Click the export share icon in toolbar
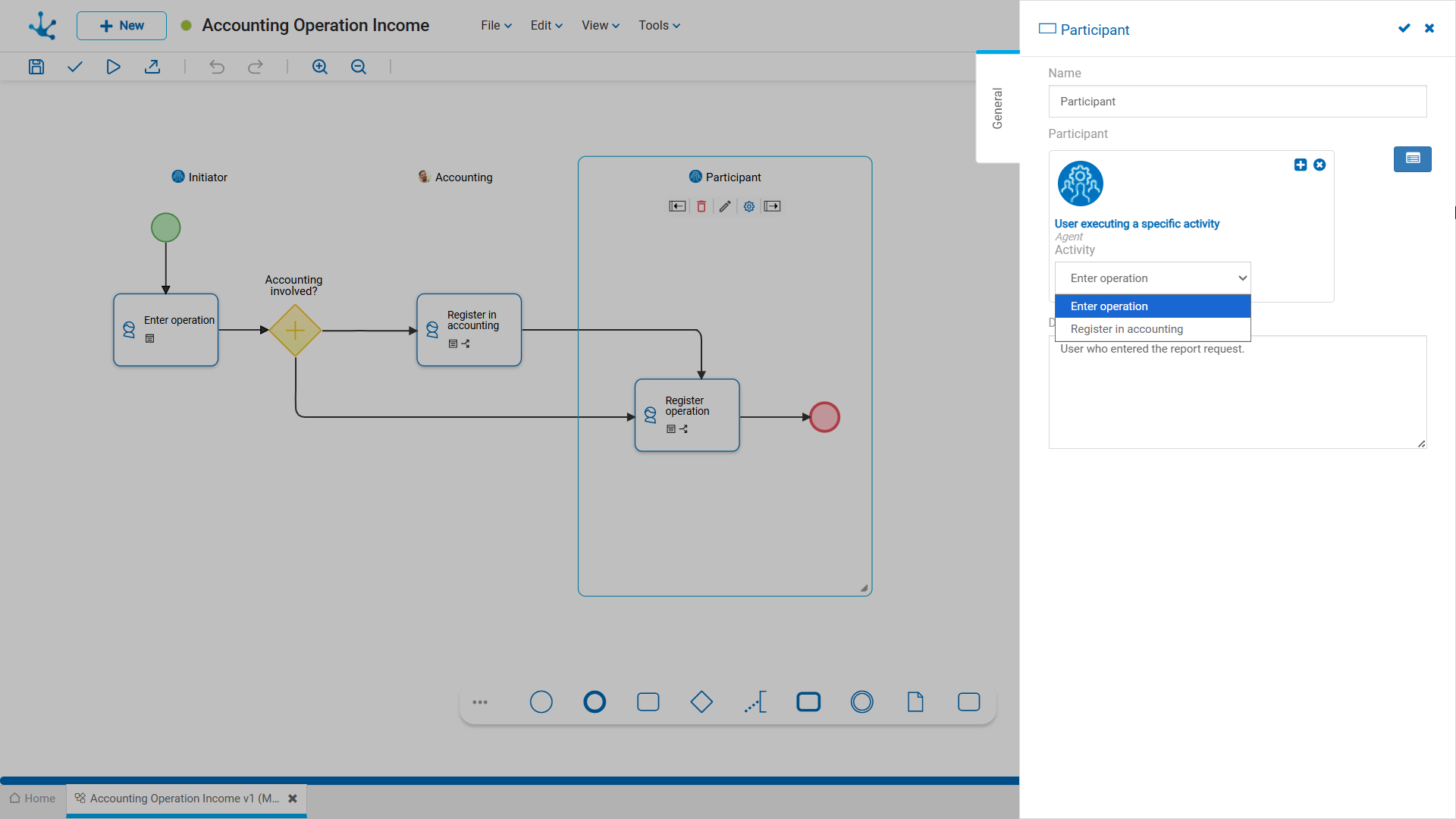 click(x=152, y=67)
